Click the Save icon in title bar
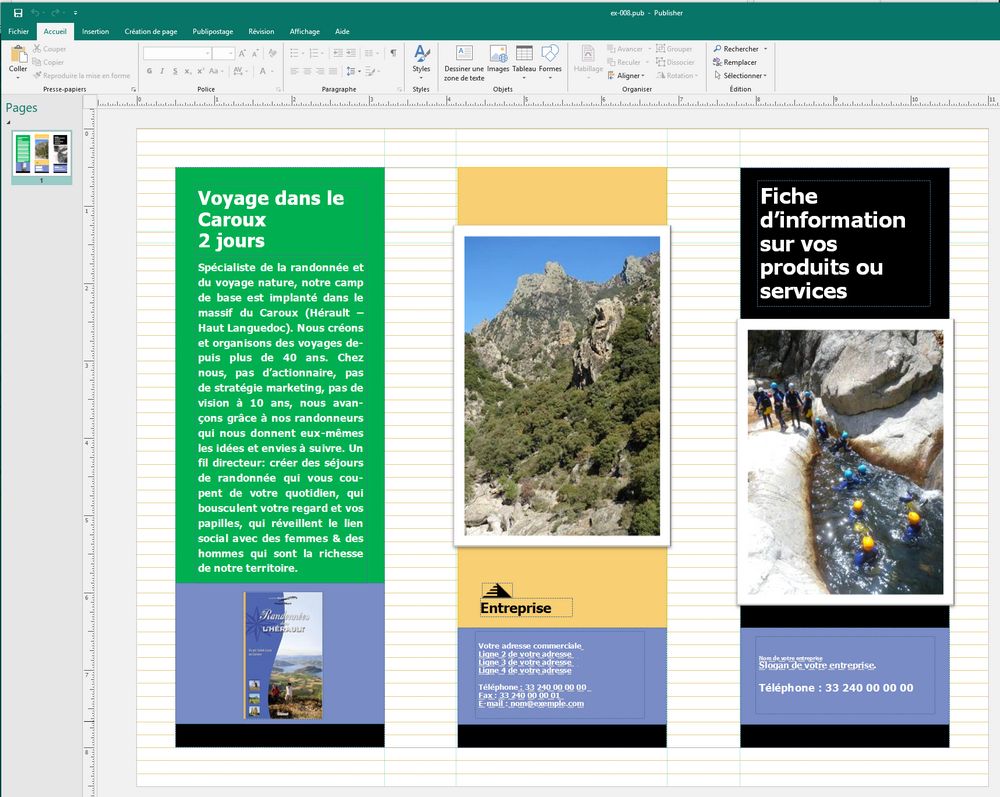 pos(18,12)
